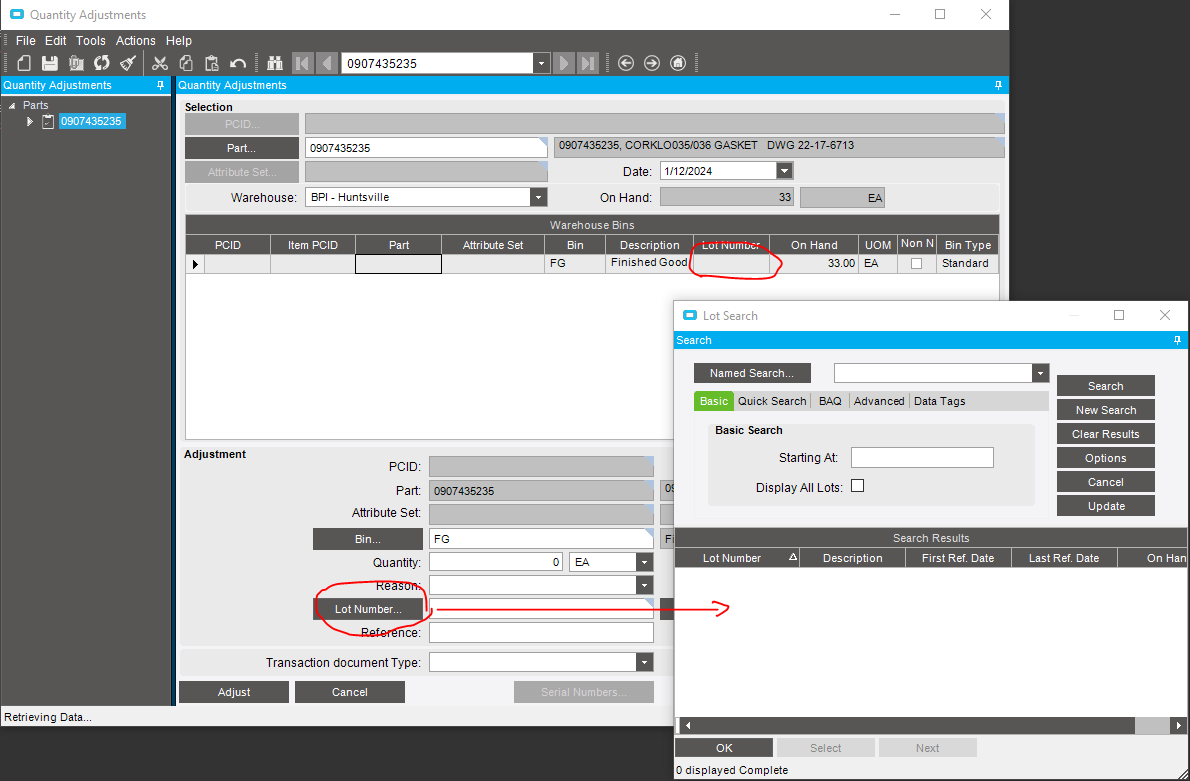Click the Lot Number... button
Viewport: 1190px width, 781px height.
368,609
